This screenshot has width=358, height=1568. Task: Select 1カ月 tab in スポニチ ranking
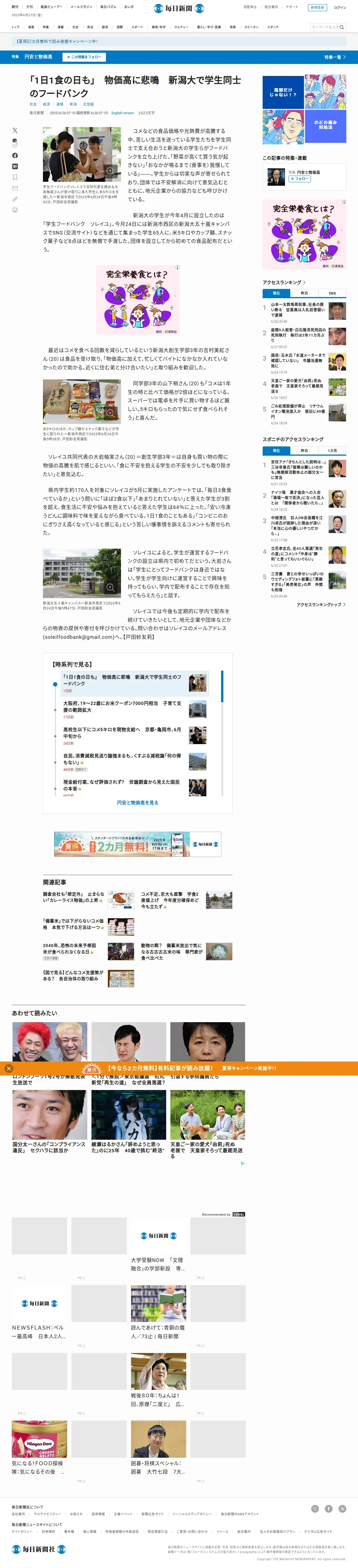(x=332, y=450)
